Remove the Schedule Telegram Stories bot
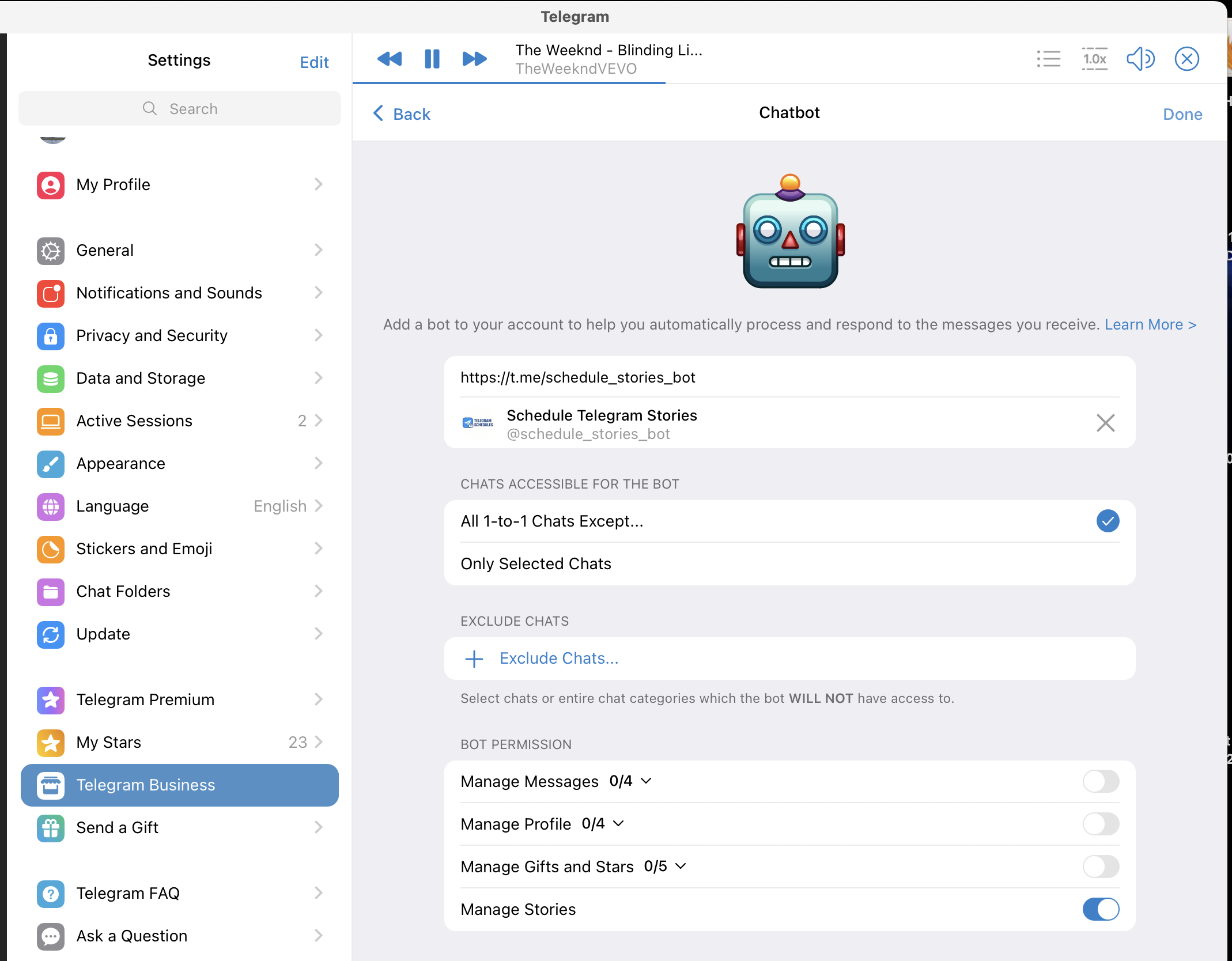This screenshot has width=1232, height=961. (x=1105, y=423)
